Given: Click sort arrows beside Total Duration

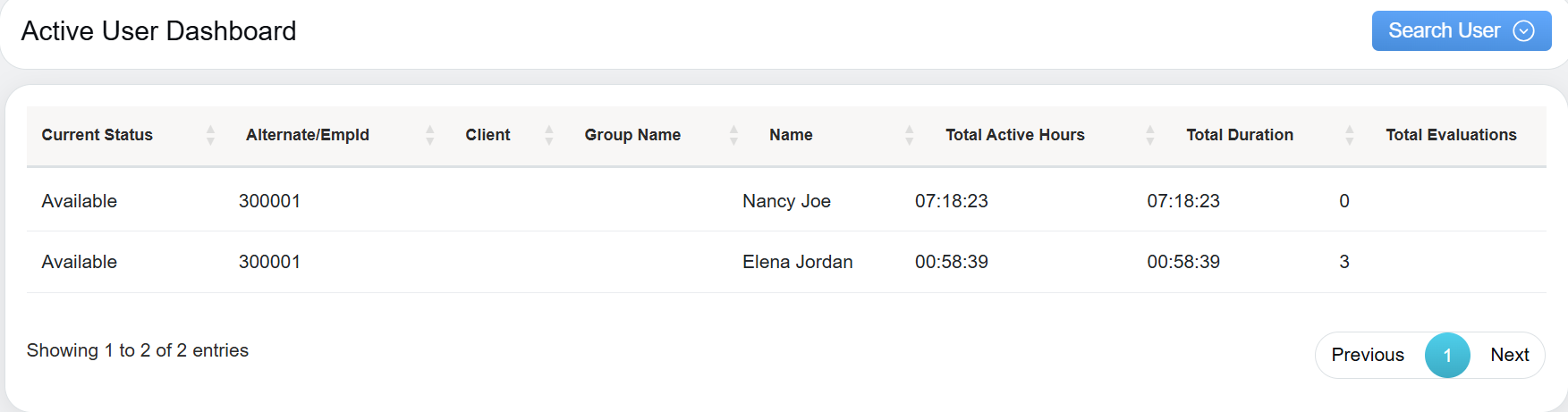Looking at the screenshot, I should (1349, 135).
